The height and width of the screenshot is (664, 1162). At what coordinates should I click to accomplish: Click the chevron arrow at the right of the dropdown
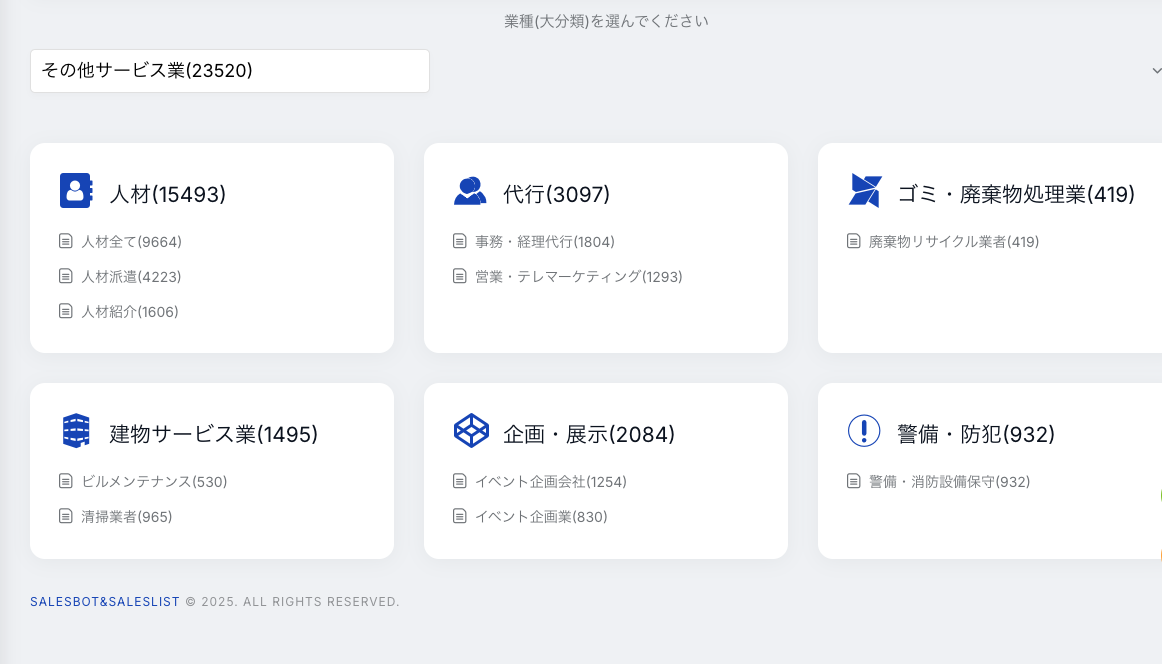[1156, 71]
